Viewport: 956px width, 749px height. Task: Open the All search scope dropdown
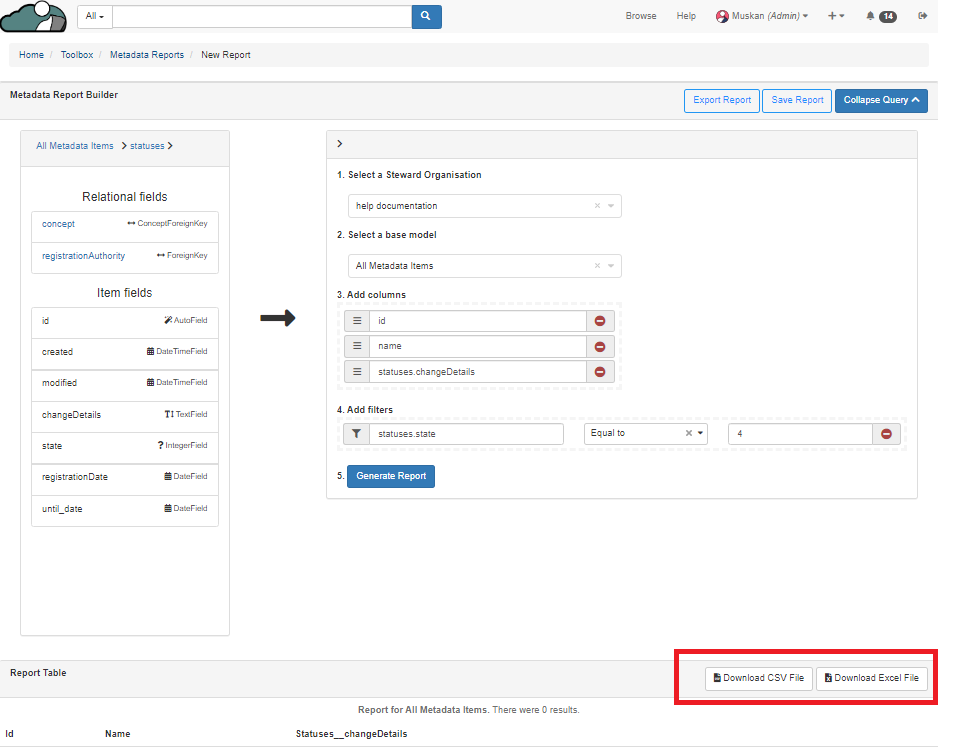[x=95, y=16]
